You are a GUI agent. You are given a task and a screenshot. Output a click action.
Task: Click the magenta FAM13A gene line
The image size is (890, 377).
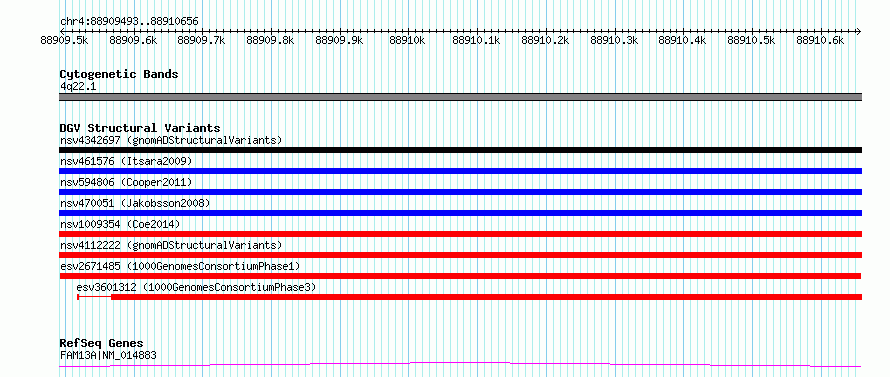460,365
